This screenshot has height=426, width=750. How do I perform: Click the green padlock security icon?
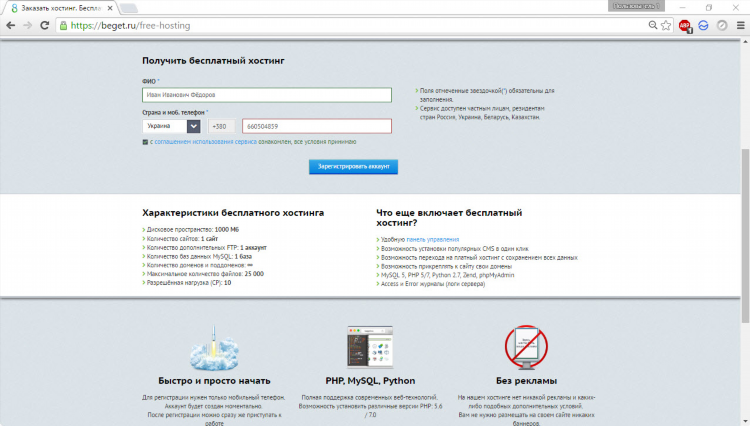click(63, 25)
